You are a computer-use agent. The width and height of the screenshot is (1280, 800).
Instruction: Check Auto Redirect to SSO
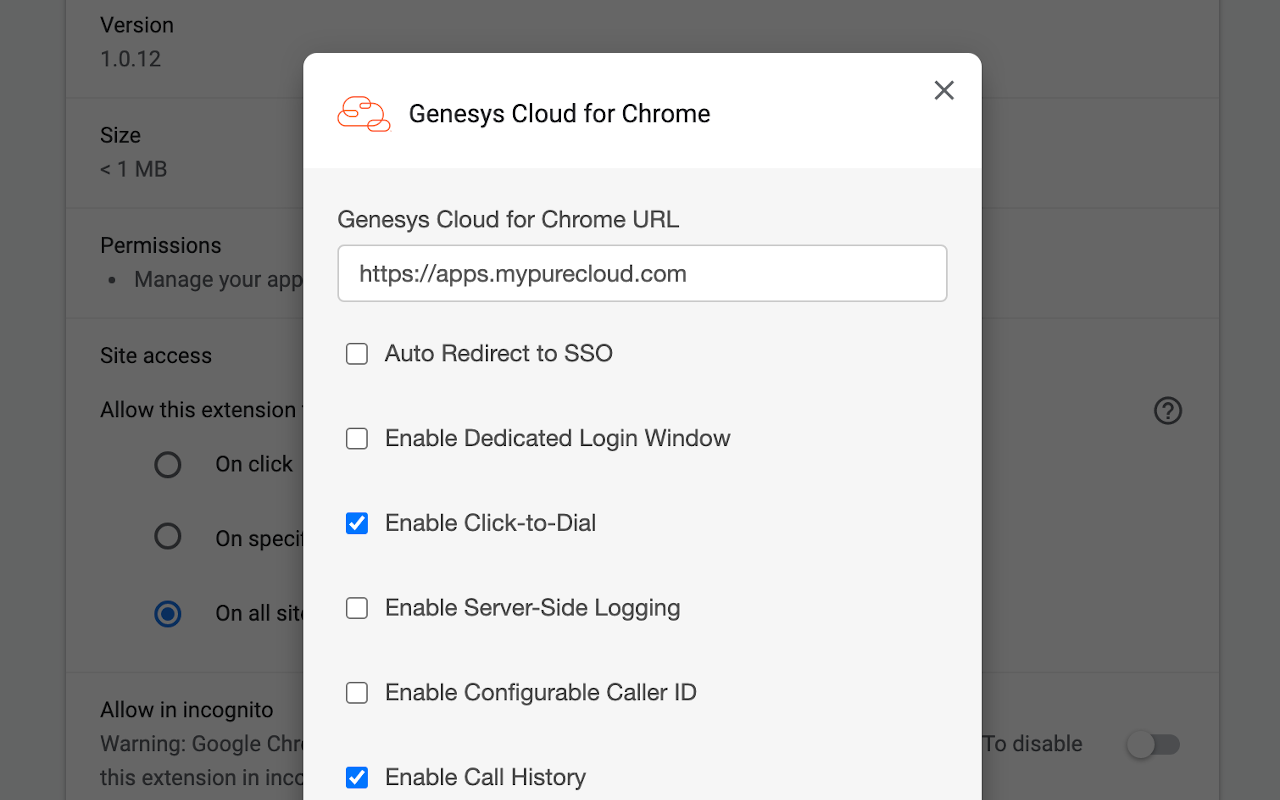(x=357, y=354)
